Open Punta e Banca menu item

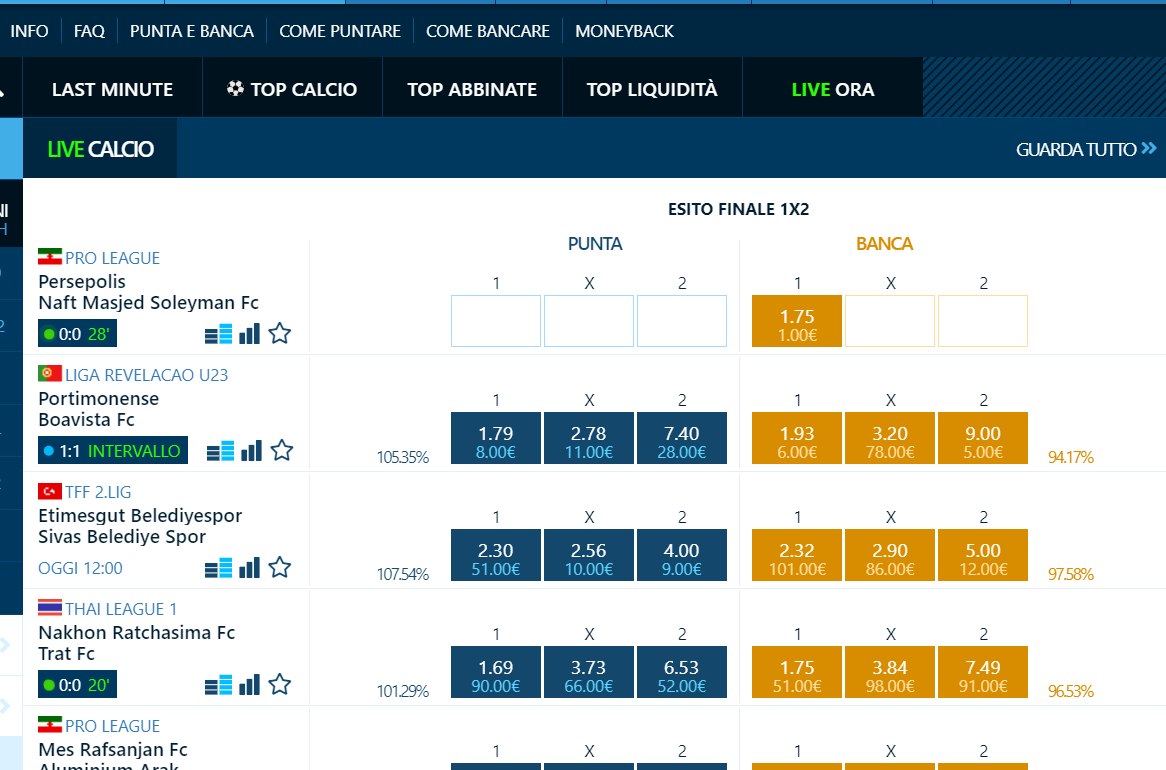point(192,31)
